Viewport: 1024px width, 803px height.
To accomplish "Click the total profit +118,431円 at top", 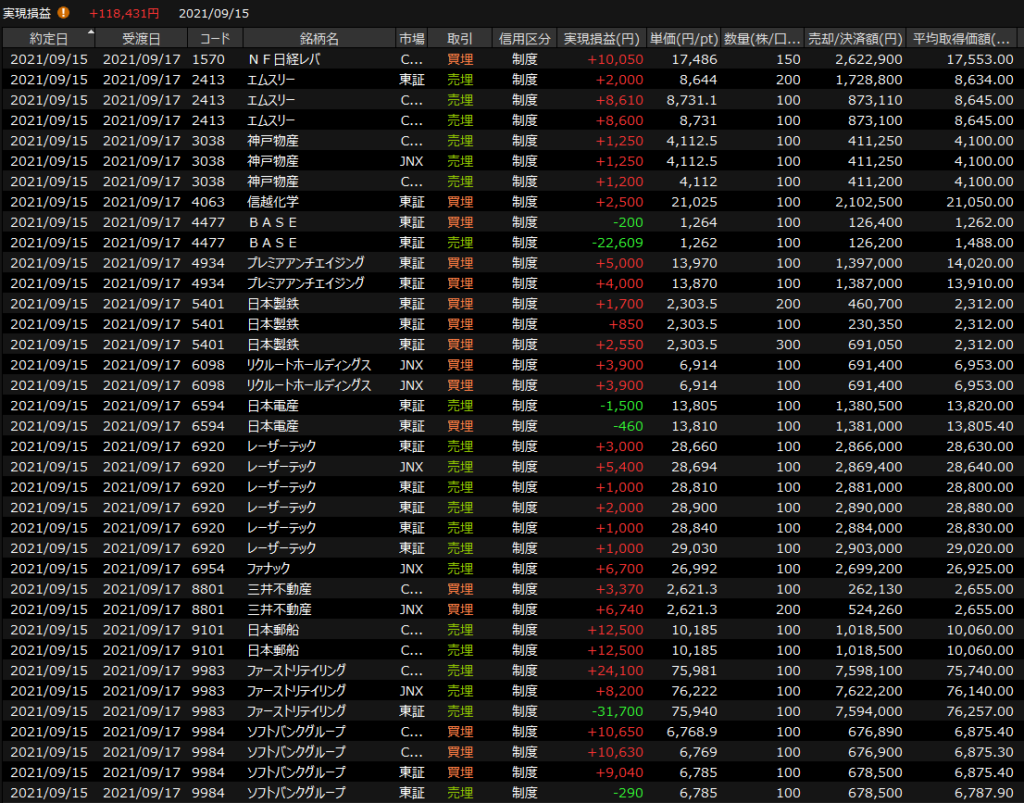I will coord(124,13).
